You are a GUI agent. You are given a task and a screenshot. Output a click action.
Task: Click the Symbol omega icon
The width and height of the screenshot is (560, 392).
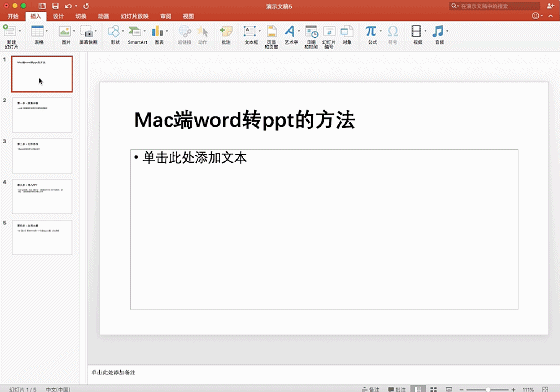(392, 31)
